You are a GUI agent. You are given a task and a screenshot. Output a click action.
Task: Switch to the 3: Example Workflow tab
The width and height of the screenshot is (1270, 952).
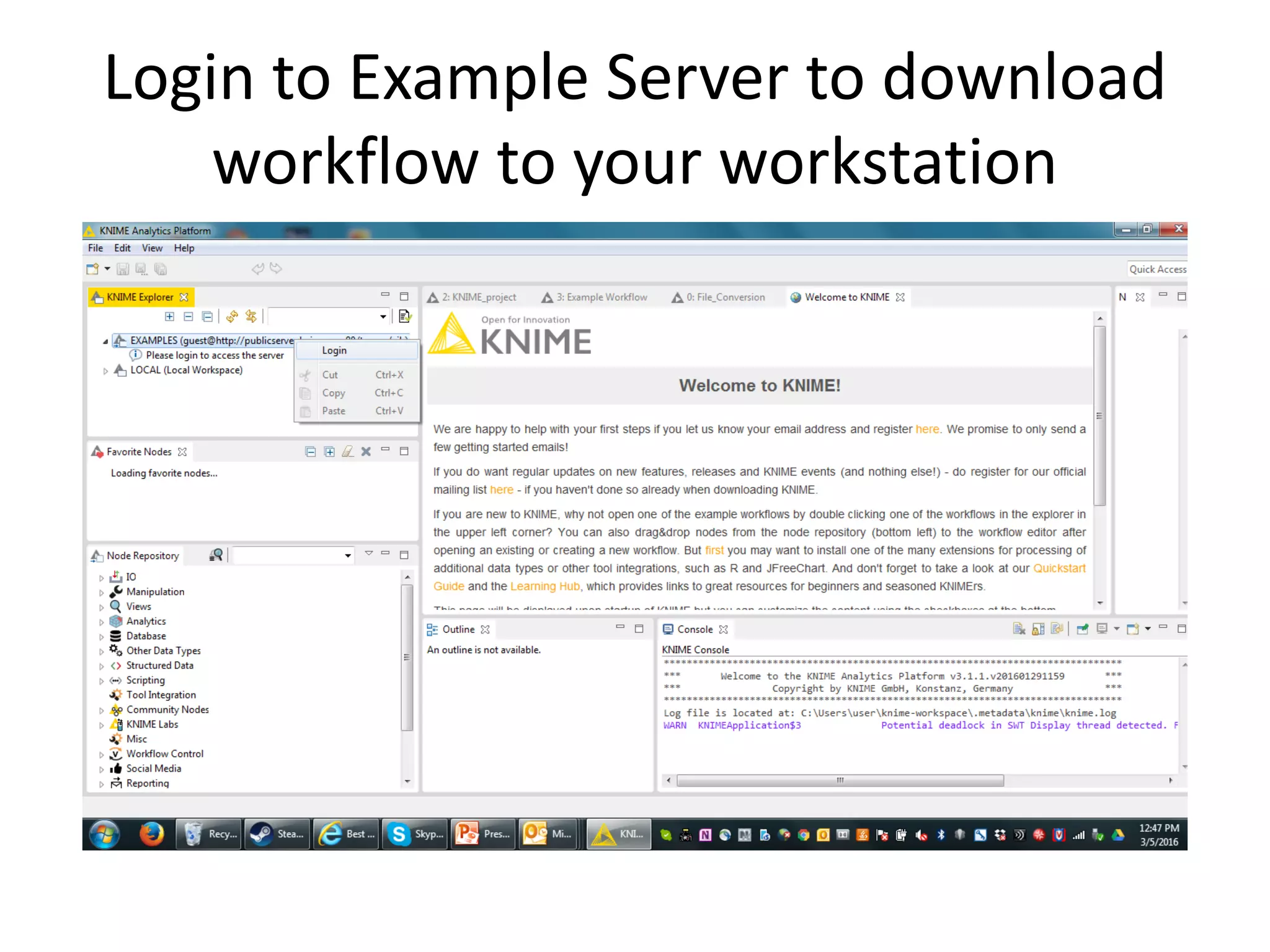pyautogui.click(x=594, y=297)
